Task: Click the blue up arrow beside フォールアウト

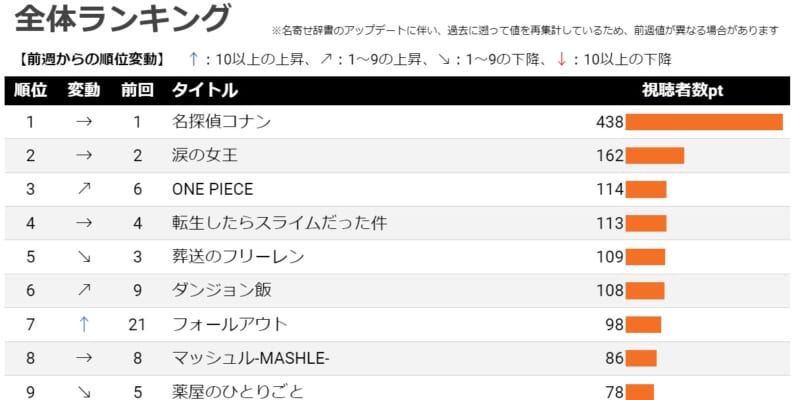Action: (84, 324)
